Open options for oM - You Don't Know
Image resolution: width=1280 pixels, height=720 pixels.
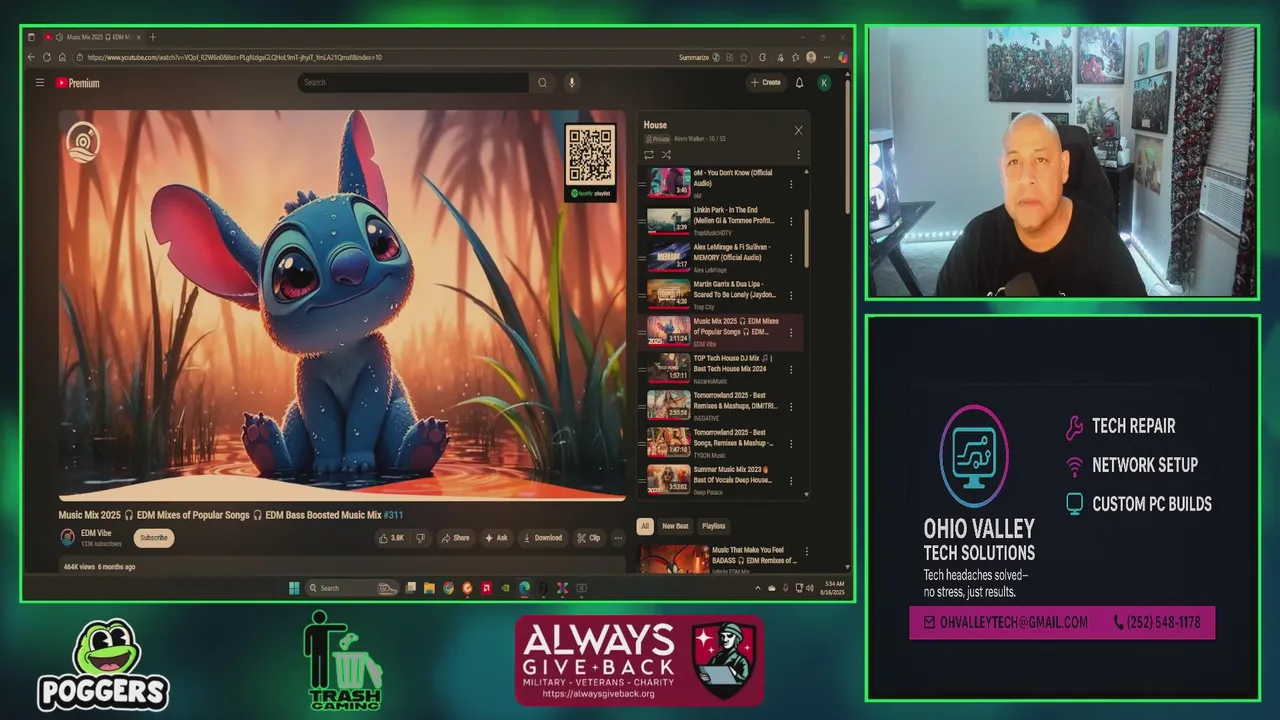(x=791, y=184)
